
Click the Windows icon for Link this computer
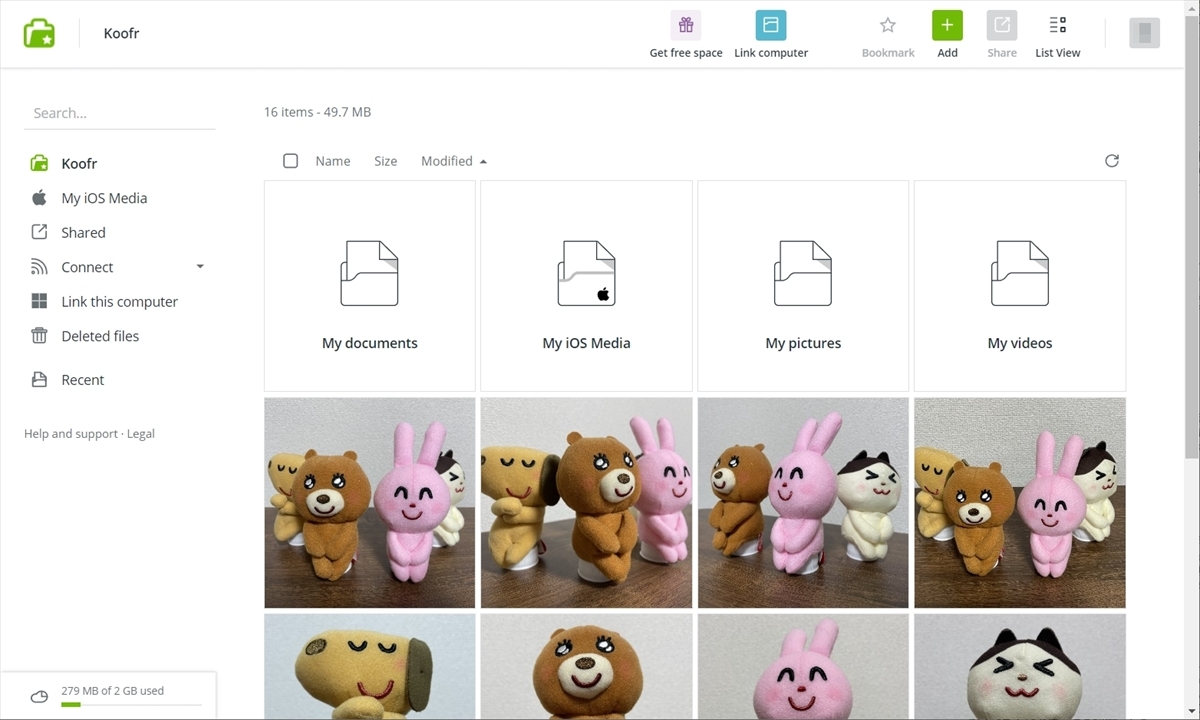(39, 301)
